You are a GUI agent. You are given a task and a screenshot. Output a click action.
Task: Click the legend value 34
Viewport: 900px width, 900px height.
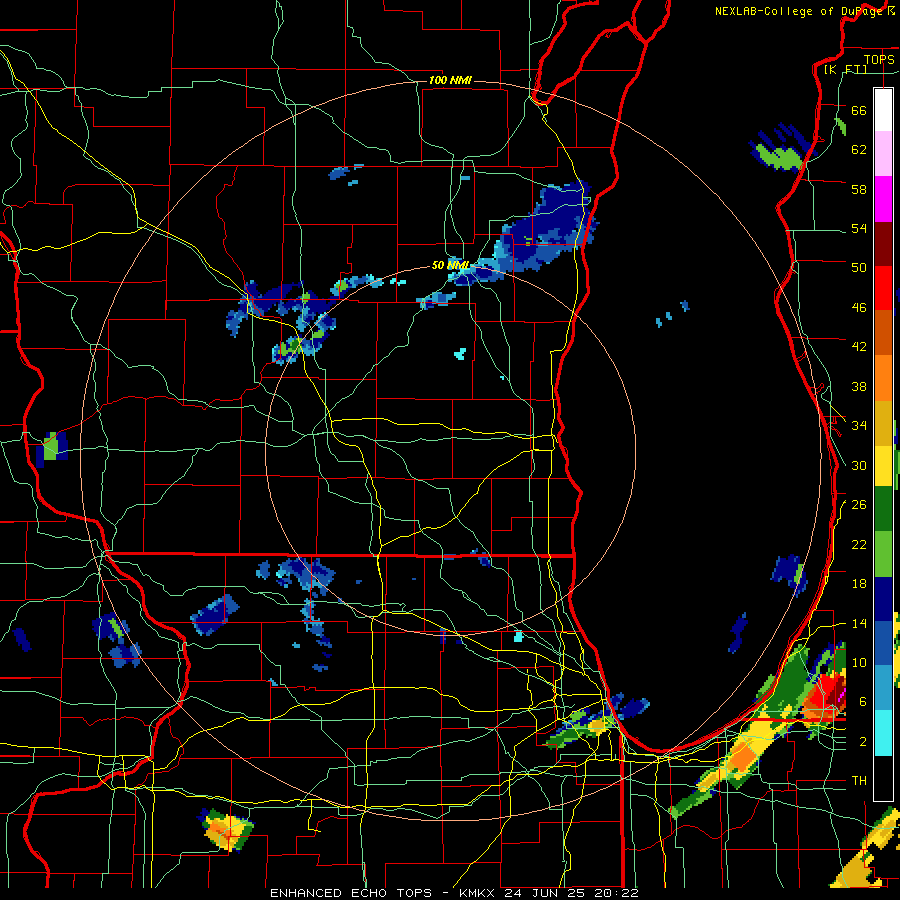[859, 425]
